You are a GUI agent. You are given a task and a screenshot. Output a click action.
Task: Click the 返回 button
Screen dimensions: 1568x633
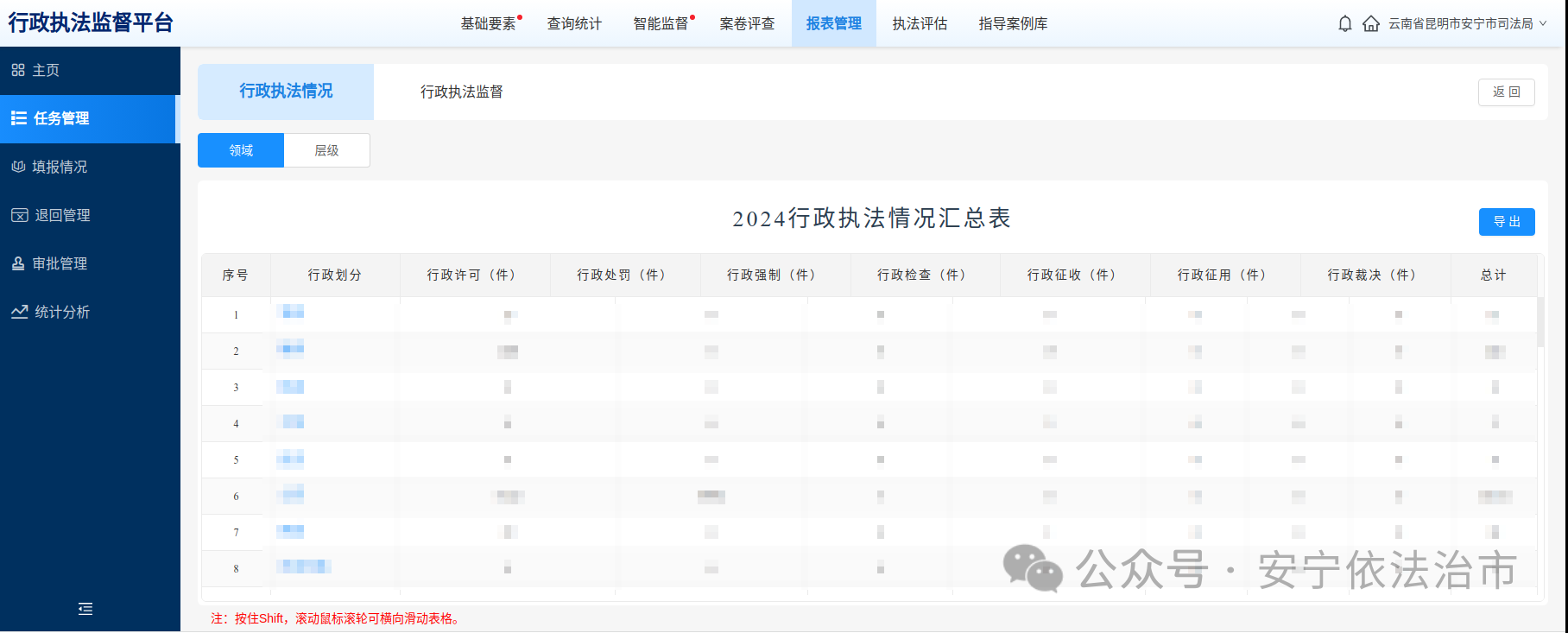(x=1506, y=92)
